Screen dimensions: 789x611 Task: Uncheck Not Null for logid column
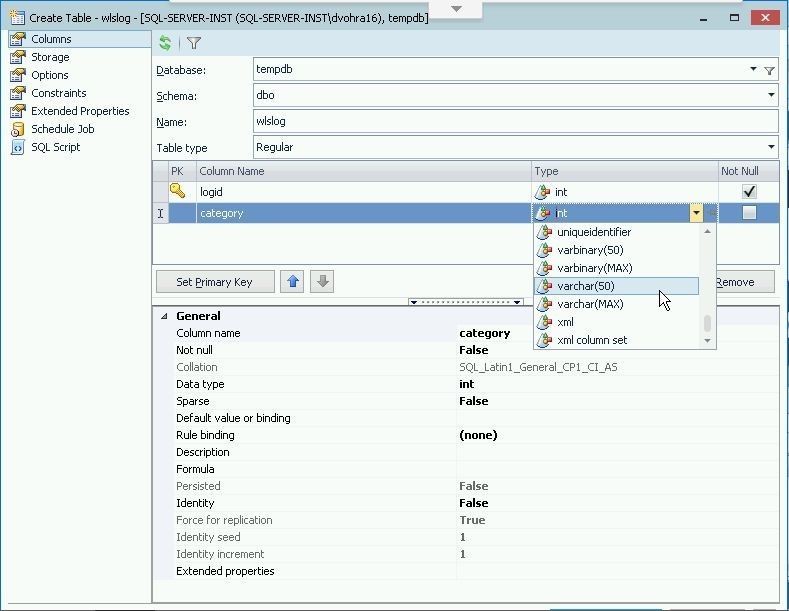(x=749, y=191)
